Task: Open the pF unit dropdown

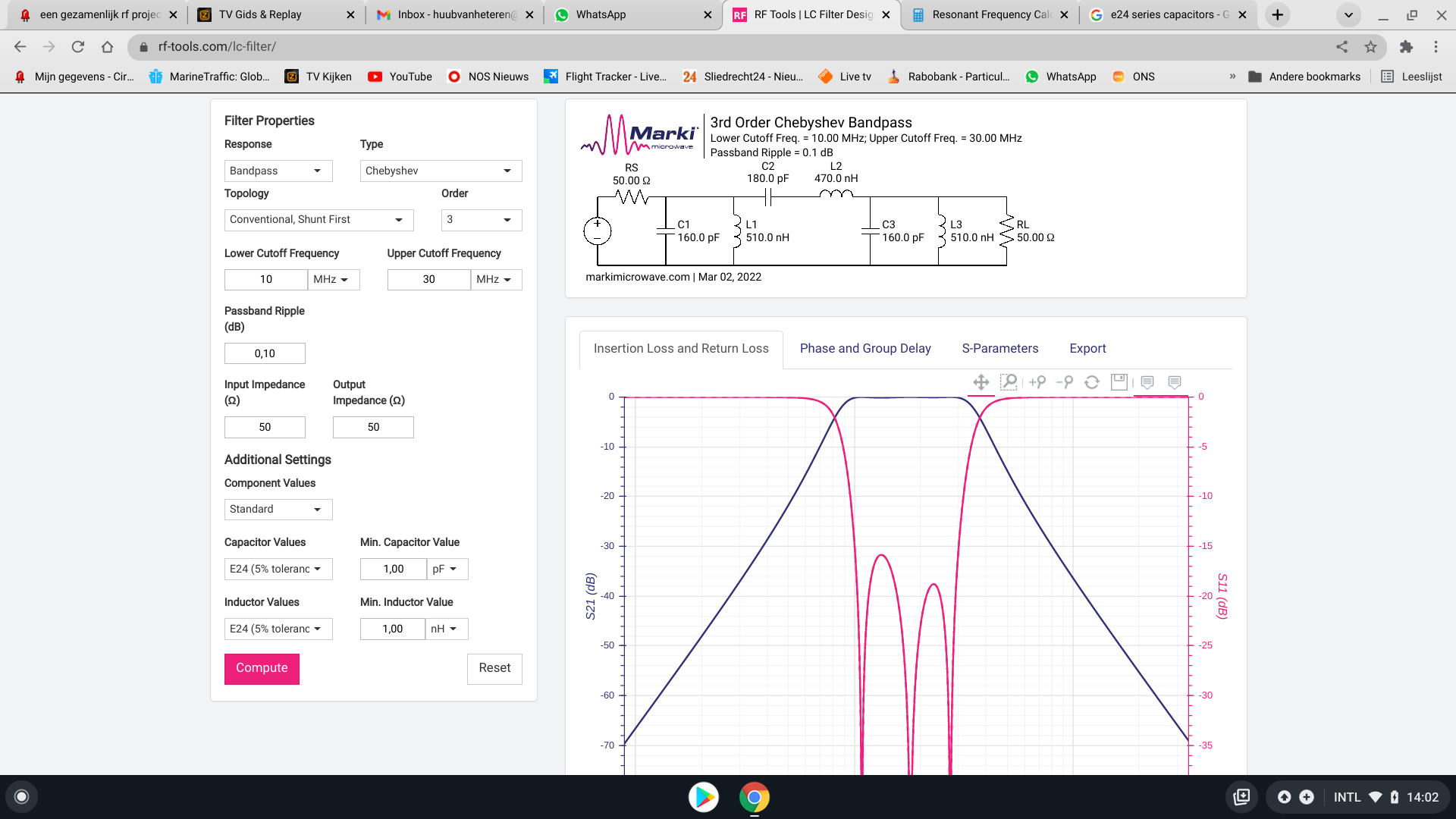Action: pyautogui.click(x=447, y=569)
